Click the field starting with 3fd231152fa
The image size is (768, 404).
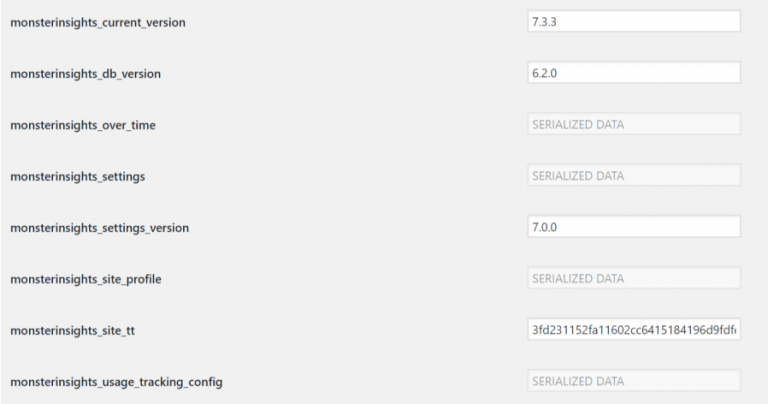(x=633, y=329)
